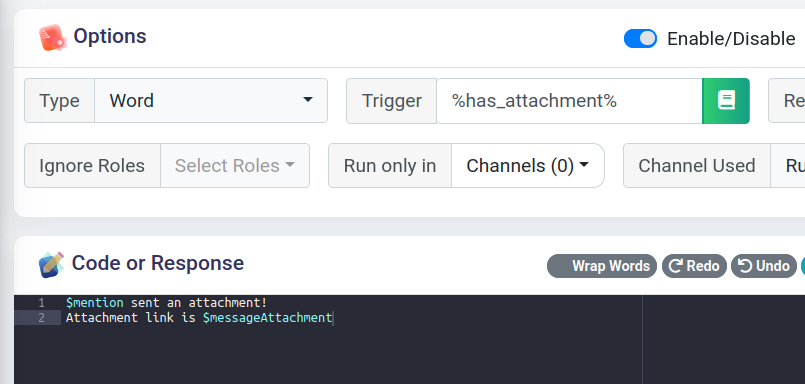Click the red Options section icon

53,37
